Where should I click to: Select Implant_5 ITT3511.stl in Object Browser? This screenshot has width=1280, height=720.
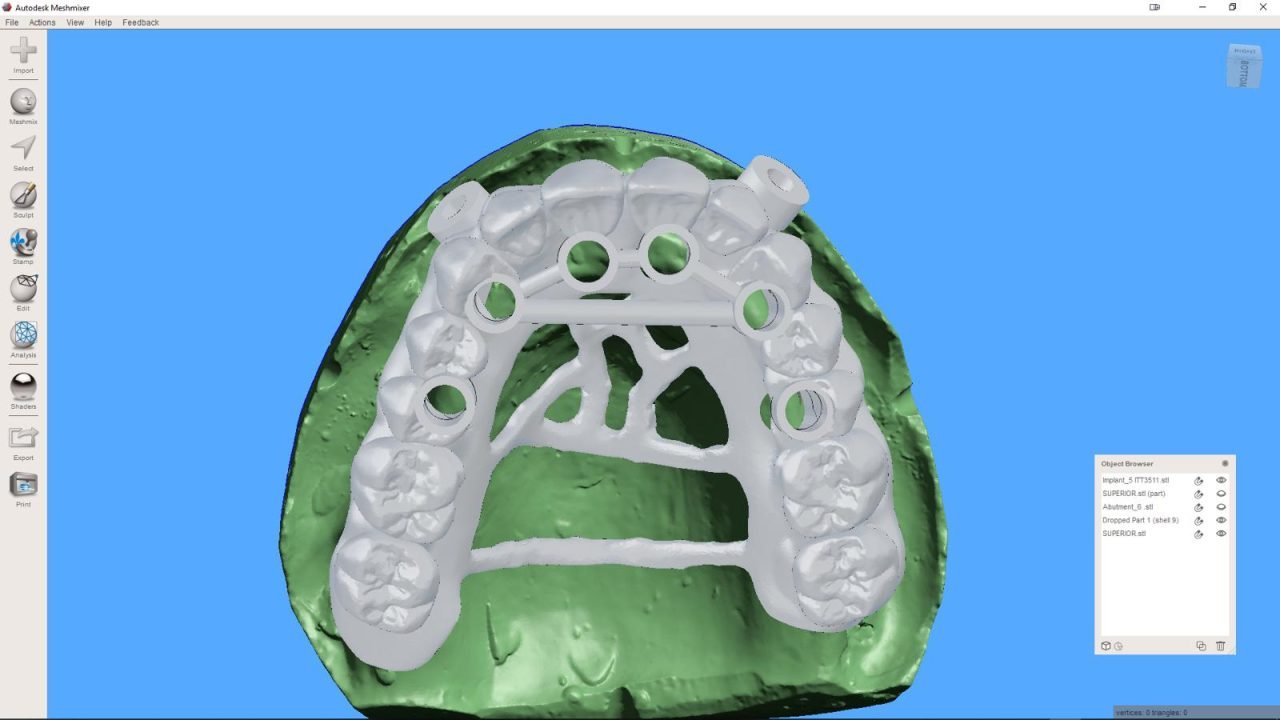click(x=1135, y=480)
